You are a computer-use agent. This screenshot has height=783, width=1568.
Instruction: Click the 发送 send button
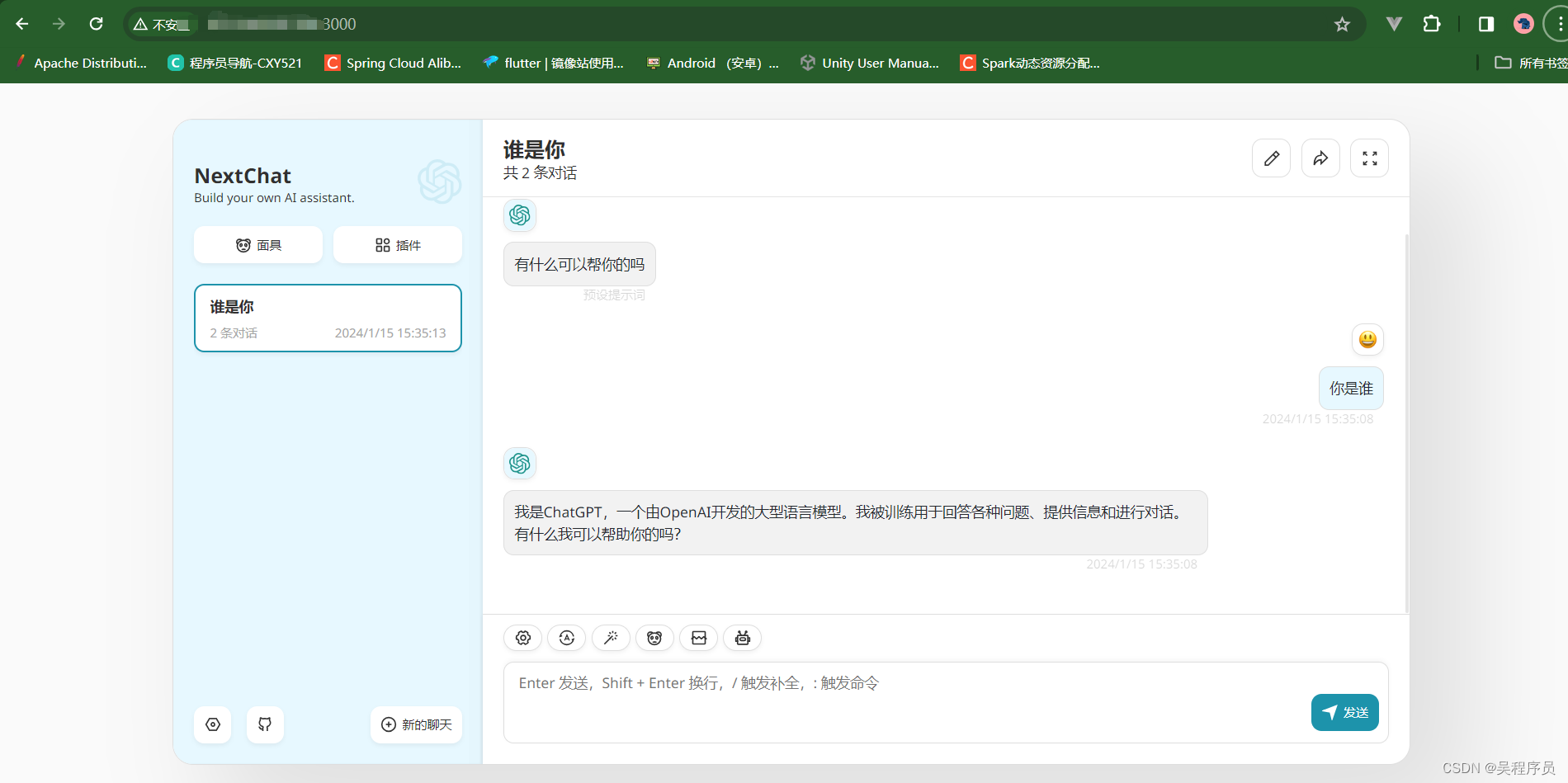1344,711
